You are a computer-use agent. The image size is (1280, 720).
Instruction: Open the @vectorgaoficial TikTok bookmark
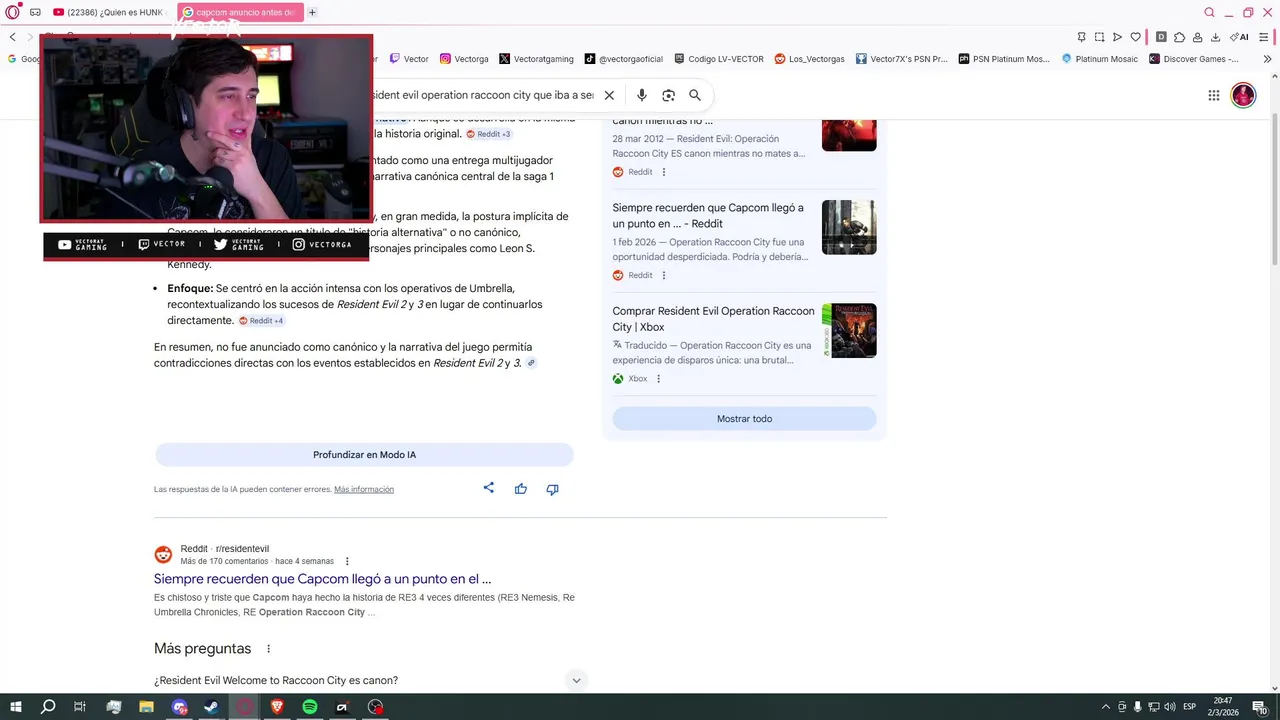(x=624, y=59)
